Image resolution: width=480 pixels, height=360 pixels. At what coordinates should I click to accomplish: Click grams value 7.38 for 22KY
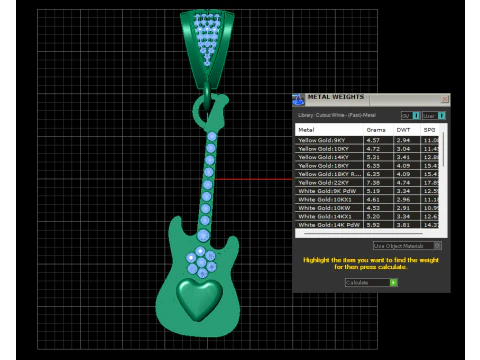coord(373,183)
